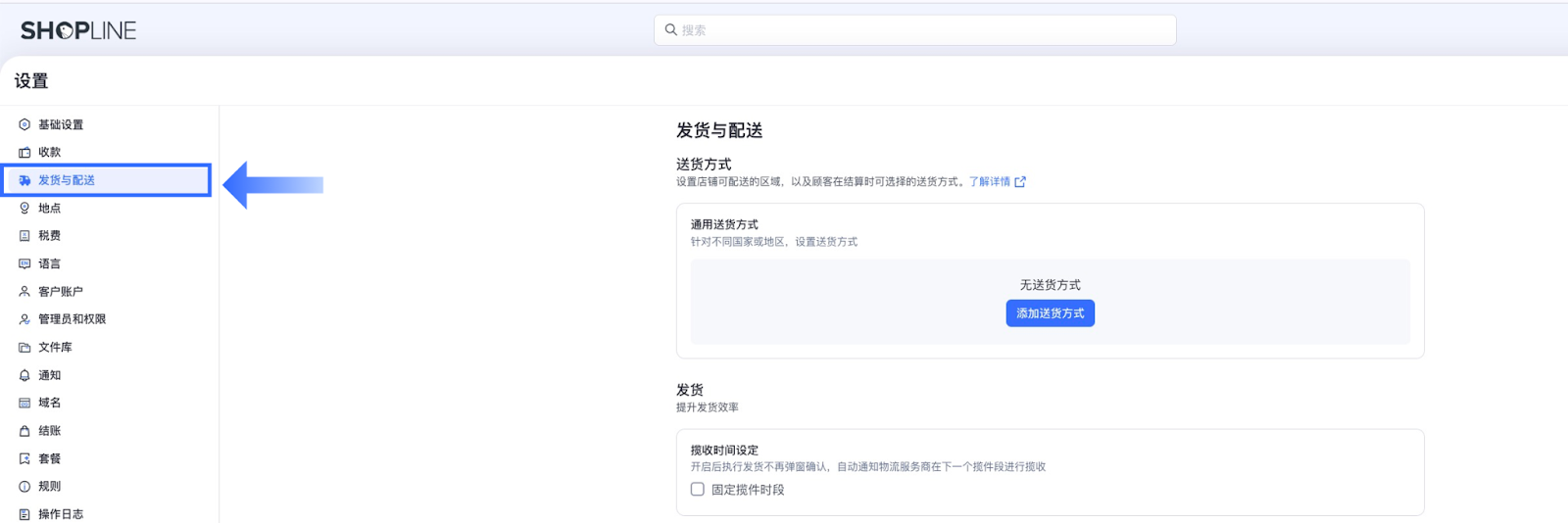Click the 通知 bell icon
The image size is (1568, 523).
(x=24, y=375)
